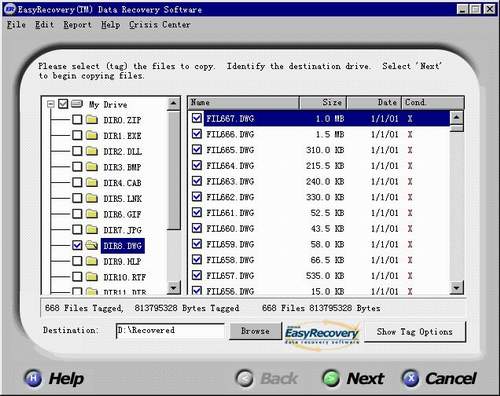
Task: Open the Crisis Center menu
Action: tap(160, 25)
